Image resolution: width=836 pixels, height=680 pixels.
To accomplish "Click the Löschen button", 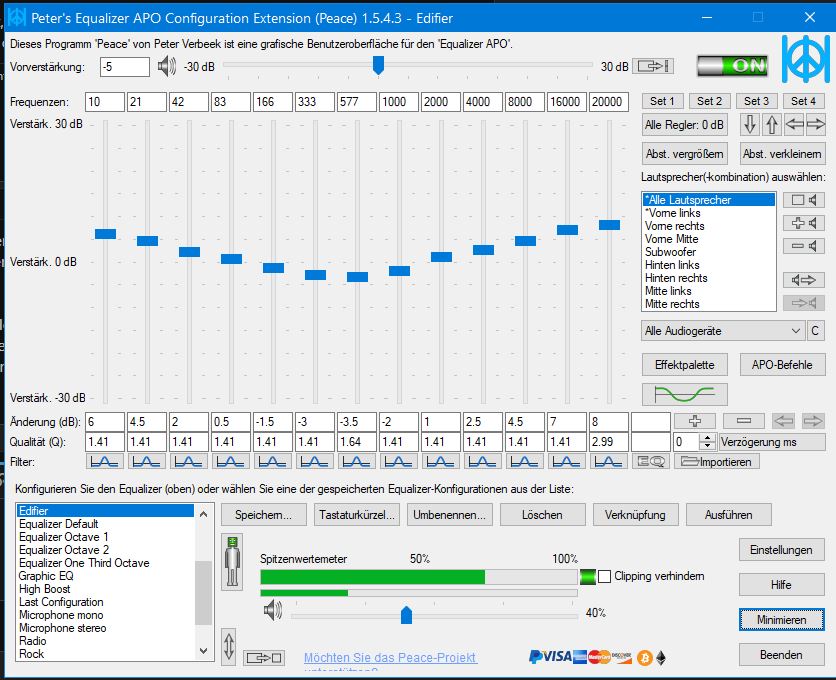I will click(542, 515).
